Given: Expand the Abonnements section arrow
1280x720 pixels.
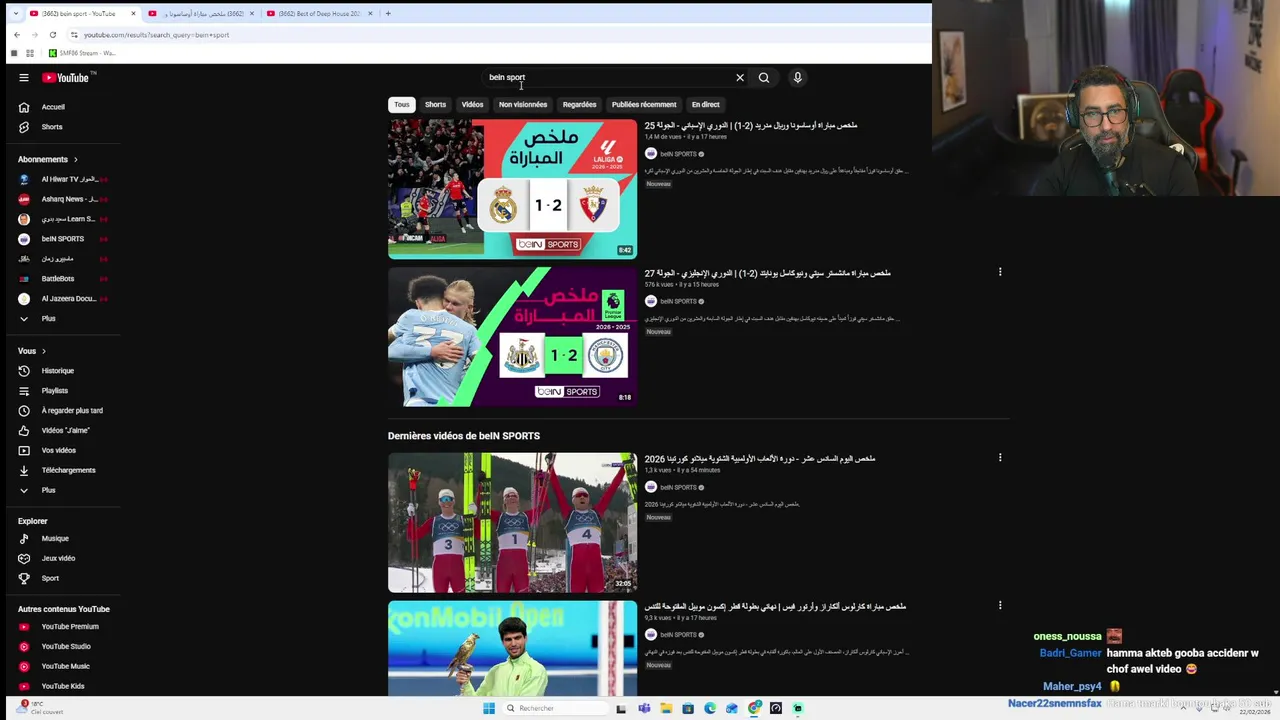Looking at the screenshot, I should point(75,160).
